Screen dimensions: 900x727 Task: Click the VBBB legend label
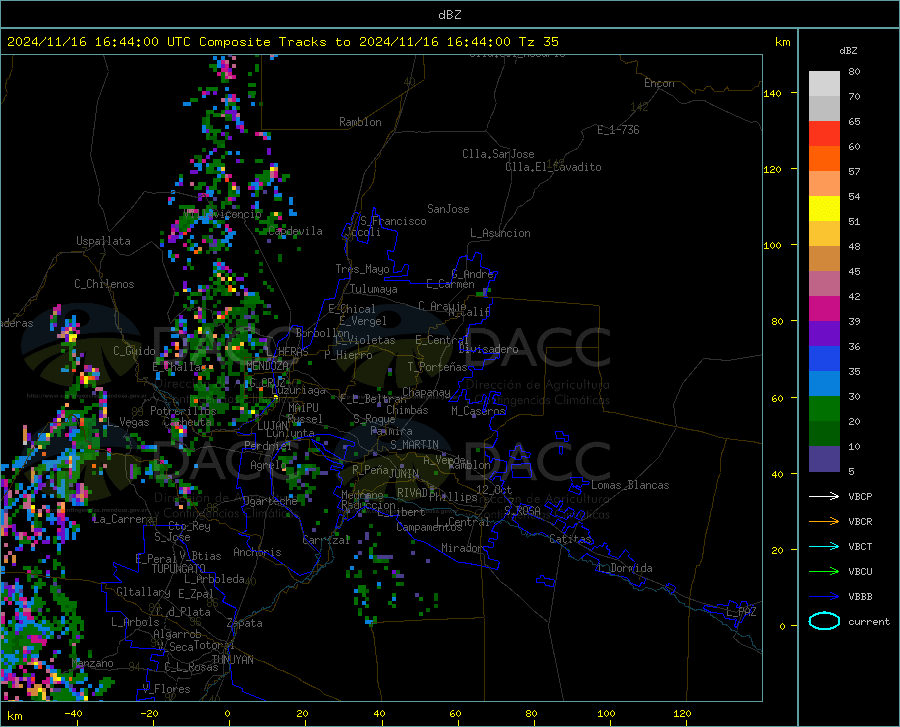pos(860,596)
